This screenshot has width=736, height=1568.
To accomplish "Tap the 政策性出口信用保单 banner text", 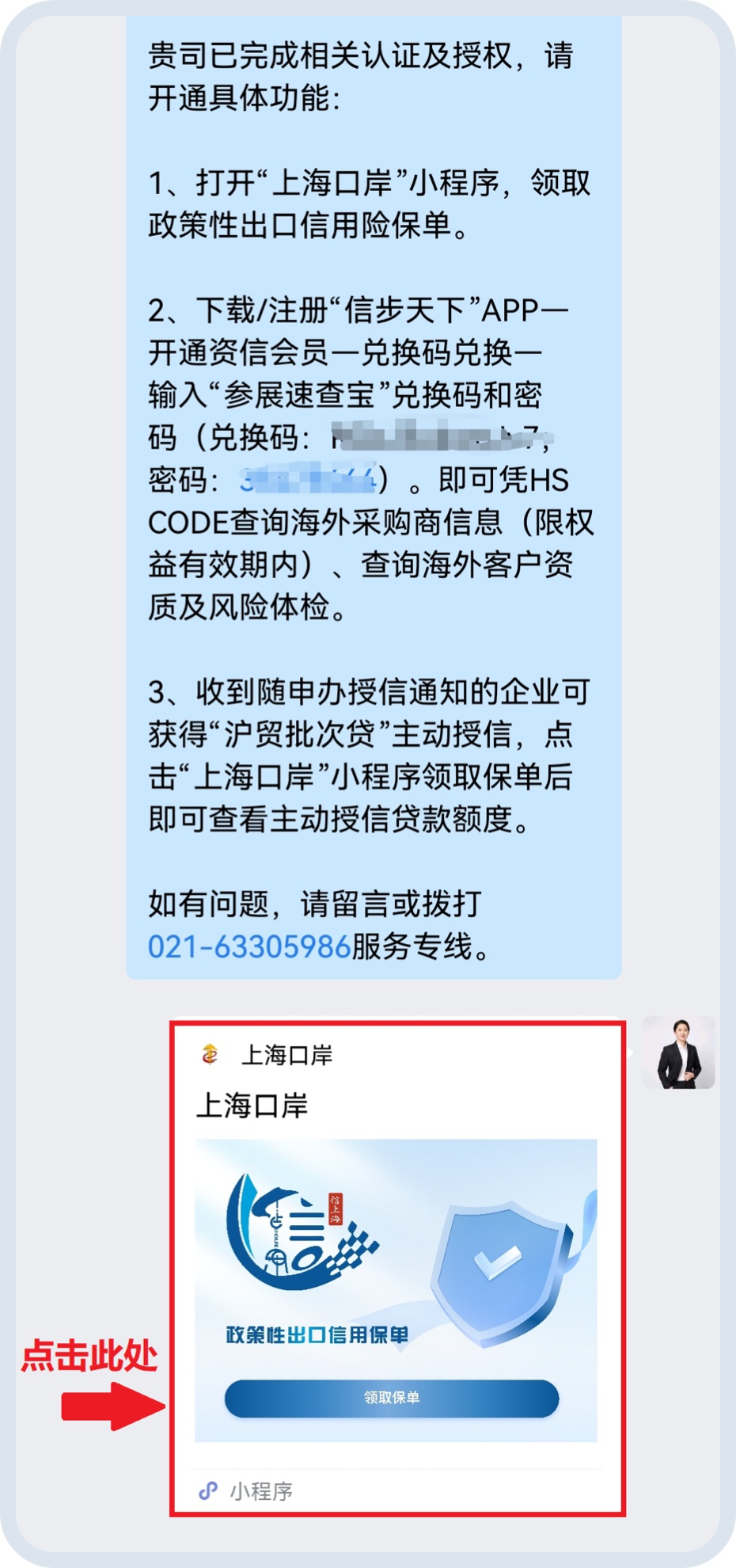I will [x=317, y=1334].
